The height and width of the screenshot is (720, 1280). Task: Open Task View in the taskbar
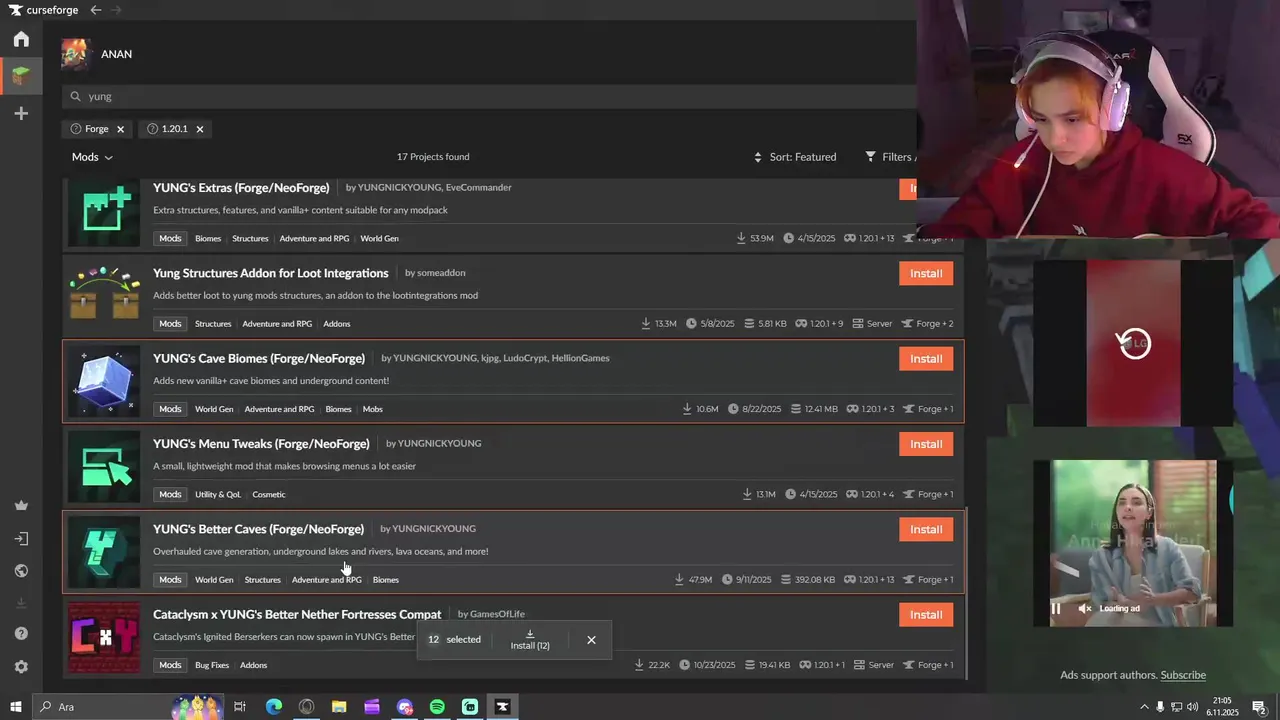click(240, 707)
